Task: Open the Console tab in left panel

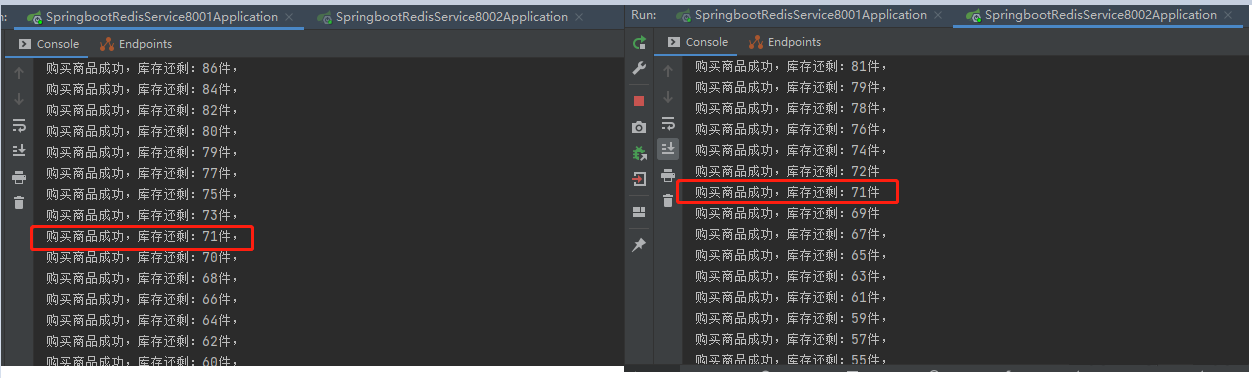Action: tap(49, 44)
